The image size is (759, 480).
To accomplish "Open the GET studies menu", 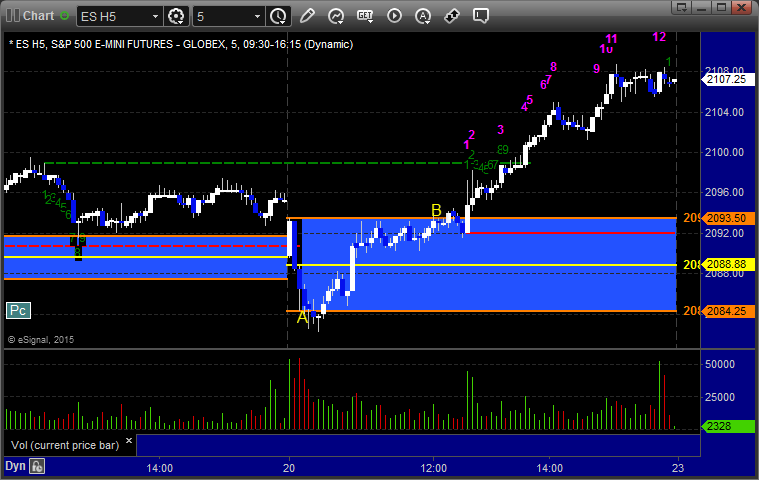I will (x=365, y=16).
